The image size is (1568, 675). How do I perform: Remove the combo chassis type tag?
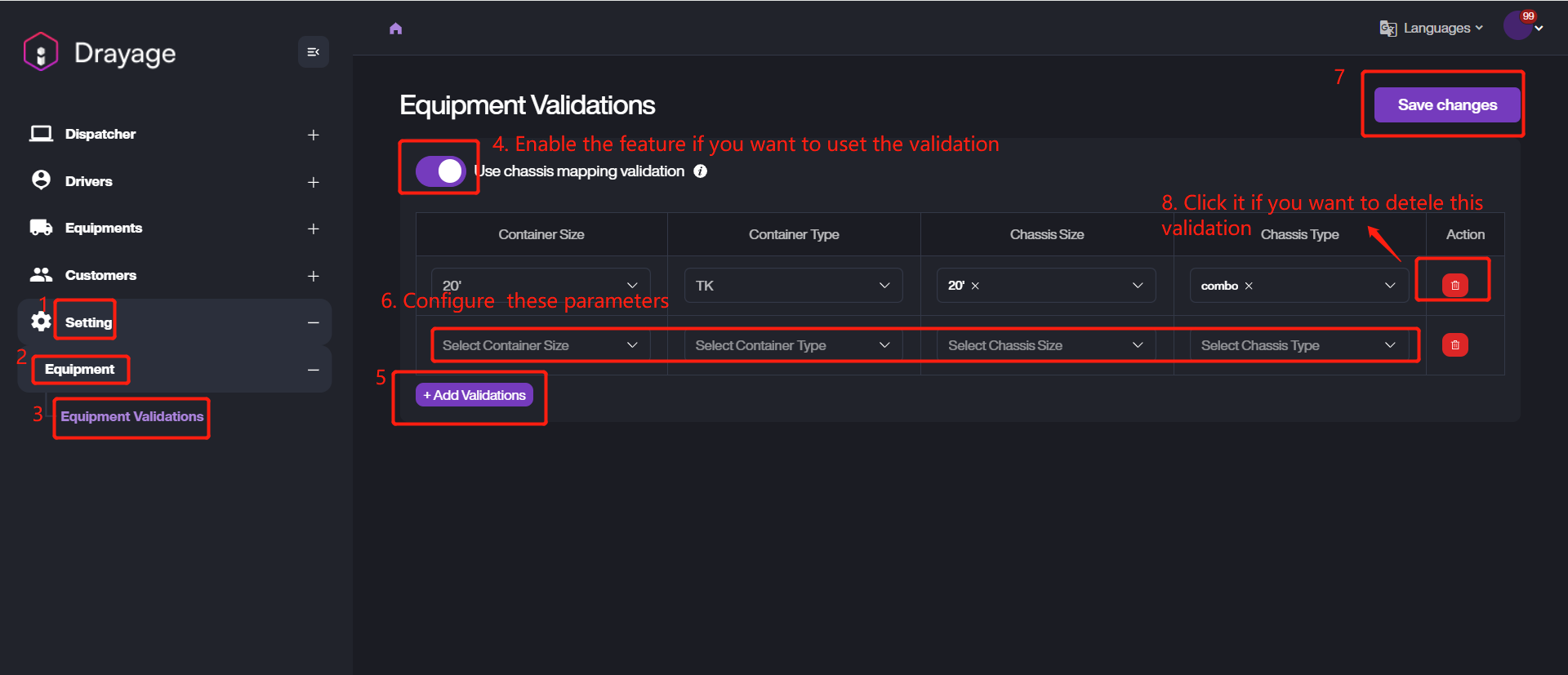pos(1249,286)
